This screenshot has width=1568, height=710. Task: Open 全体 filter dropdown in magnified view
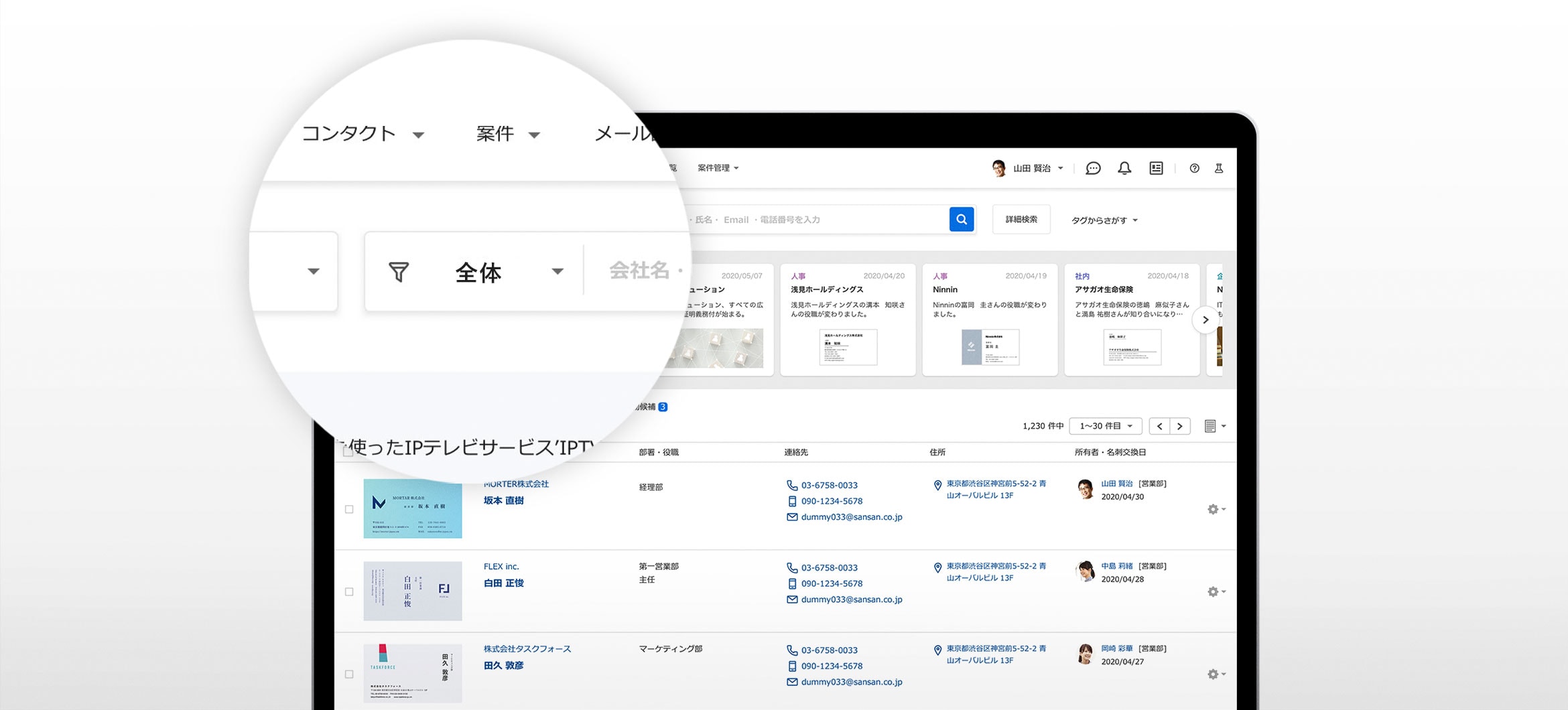click(x=509, y=271)
